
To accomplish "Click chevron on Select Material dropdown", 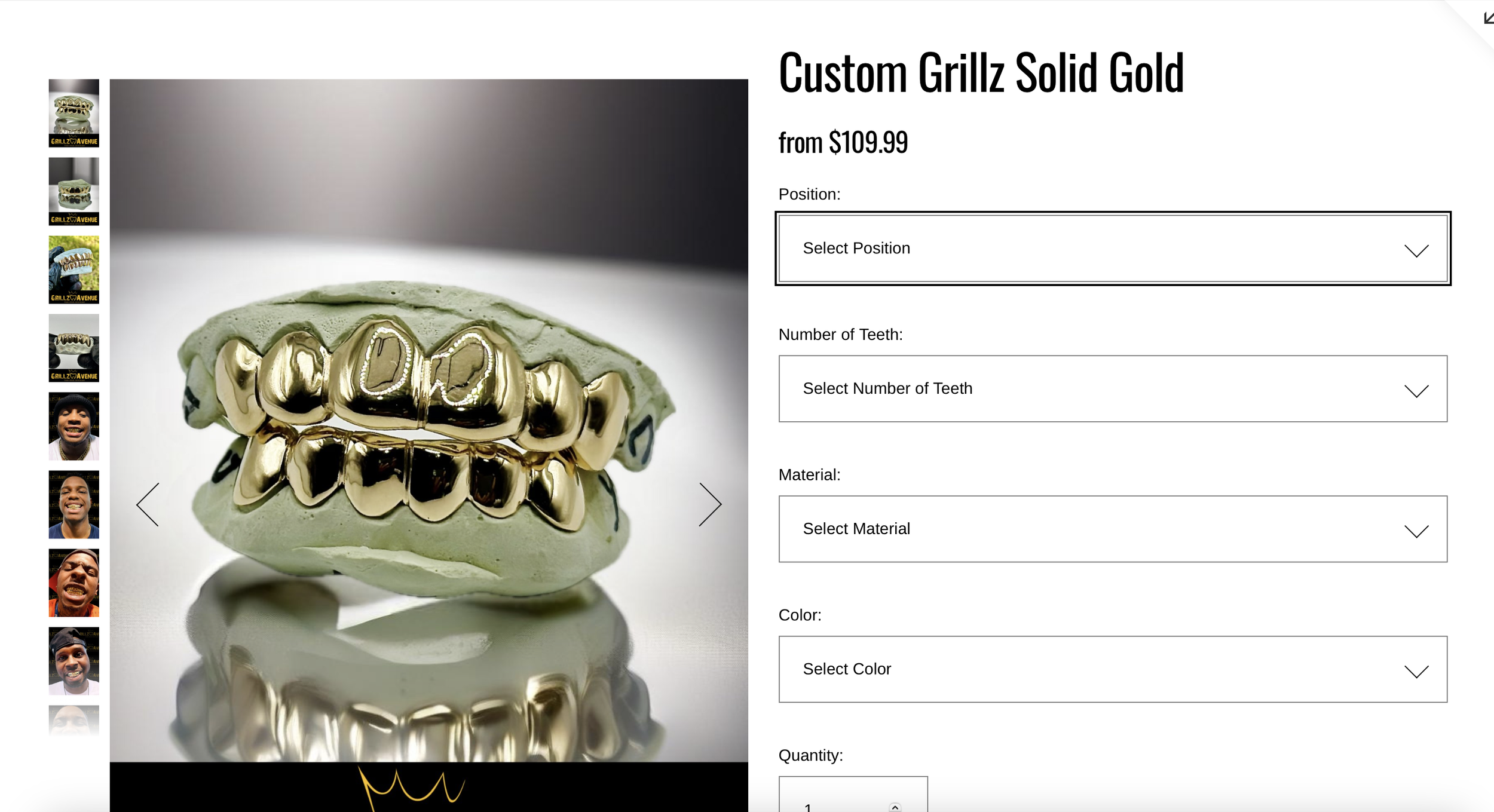I will (1416, 531).
